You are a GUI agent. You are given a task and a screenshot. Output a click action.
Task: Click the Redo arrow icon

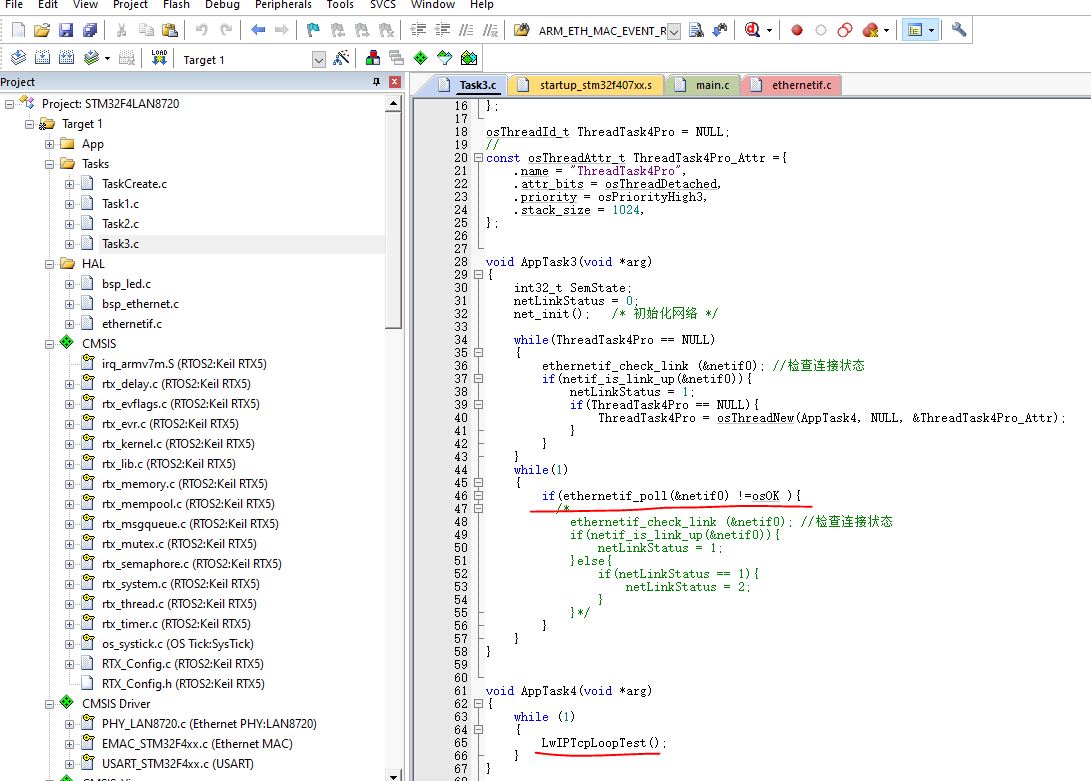point(226,30)
